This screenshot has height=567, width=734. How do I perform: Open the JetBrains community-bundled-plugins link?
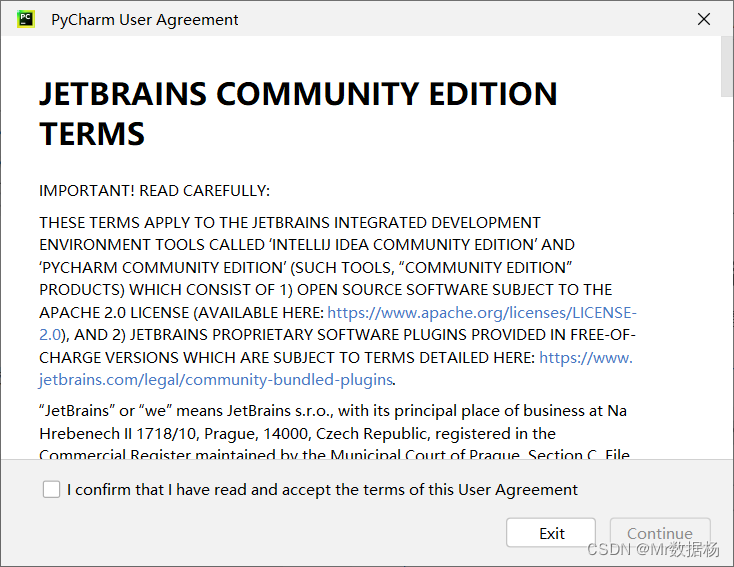pos(216,380)
